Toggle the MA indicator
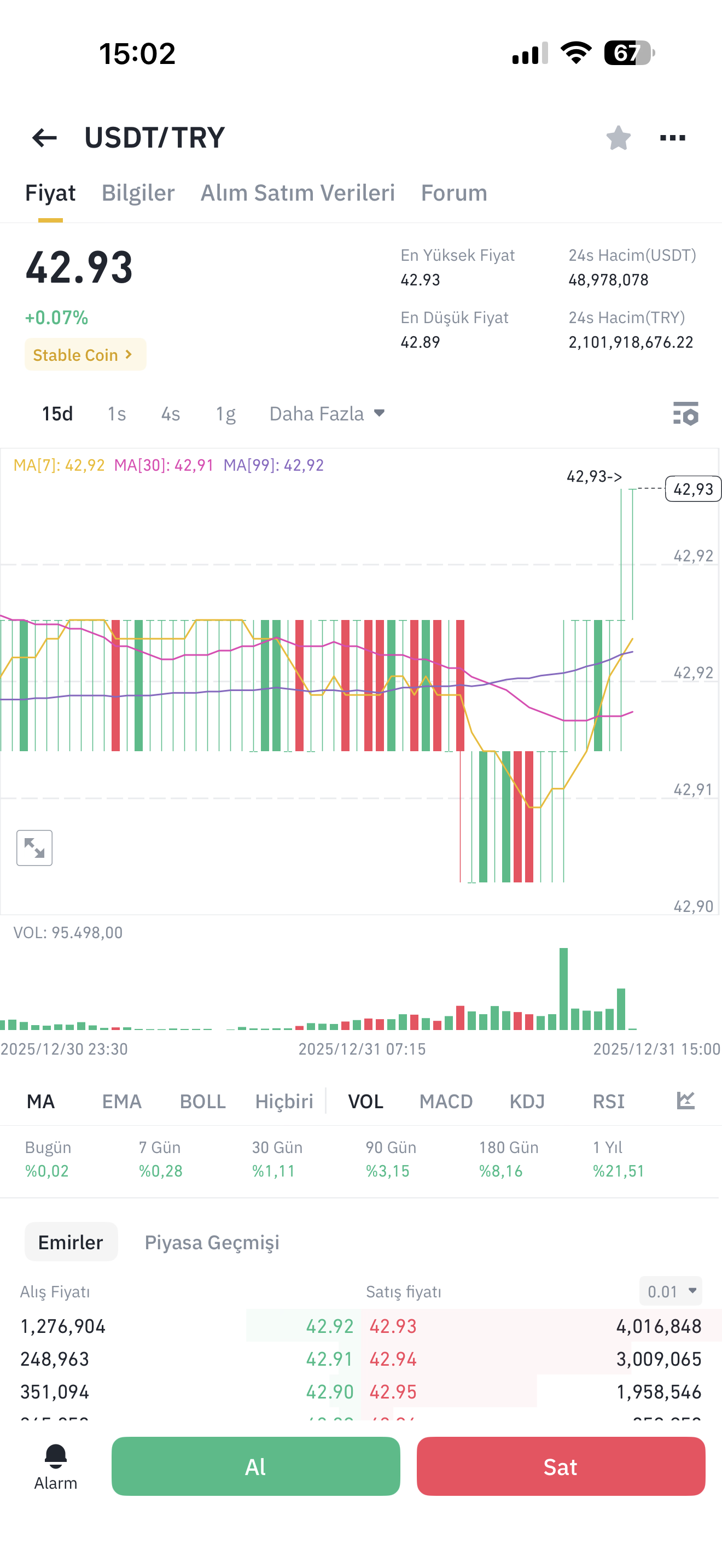Viewport: 722px width, 1568px height. point(41,1101)
